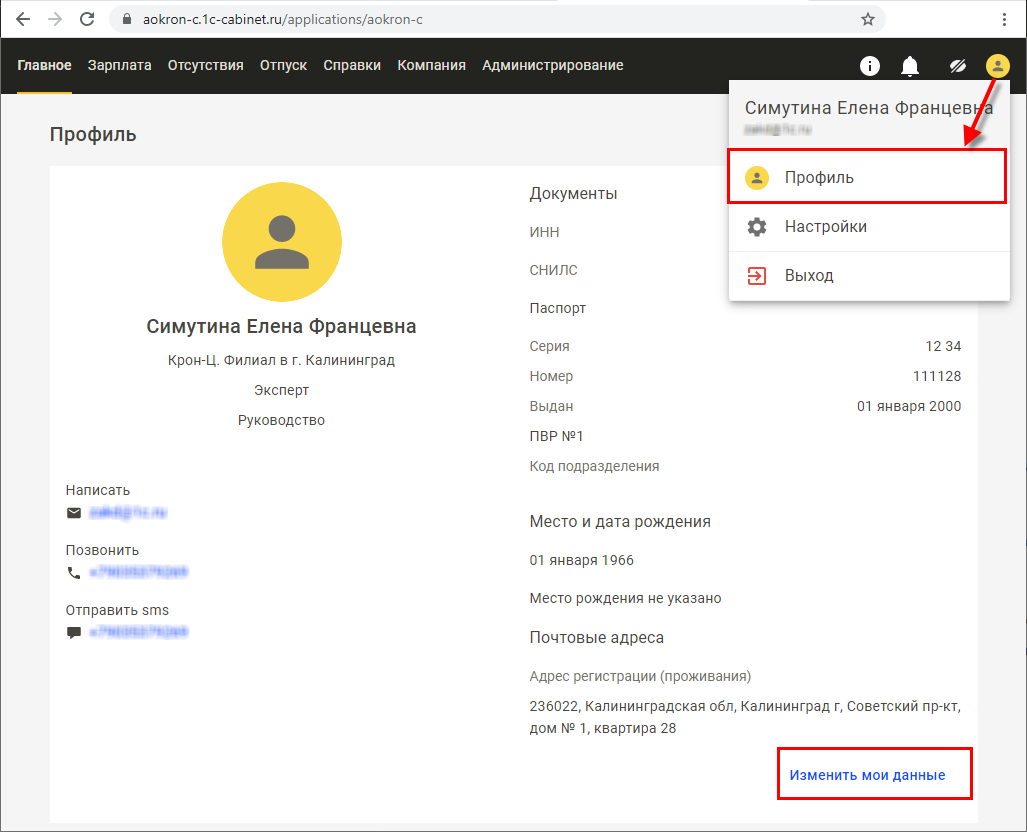Open the Зарплата tab
The width and height of the screenshot is (1027, 832).
(119, 66)
